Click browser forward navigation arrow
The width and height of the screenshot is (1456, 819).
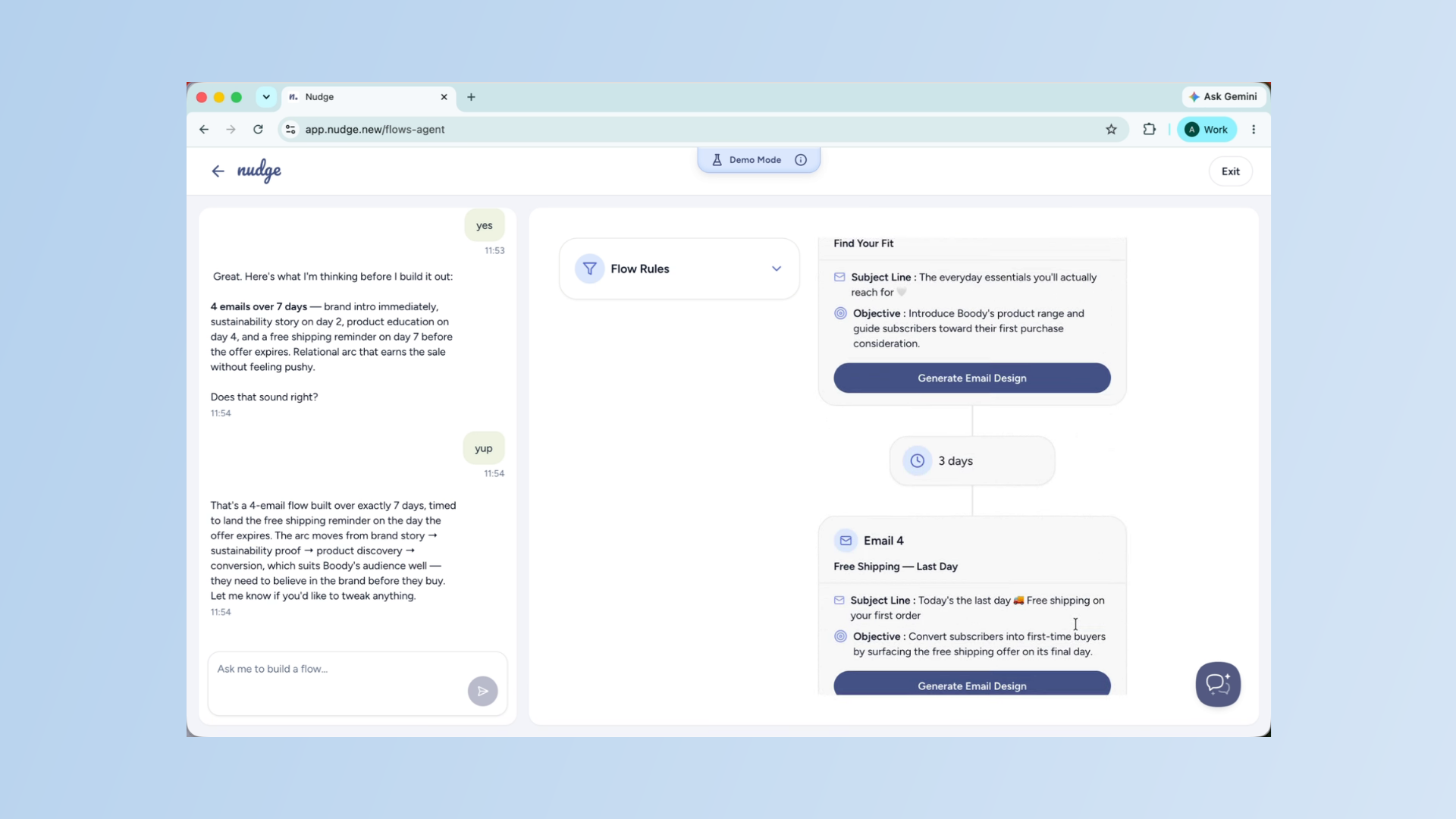point(231,130)
